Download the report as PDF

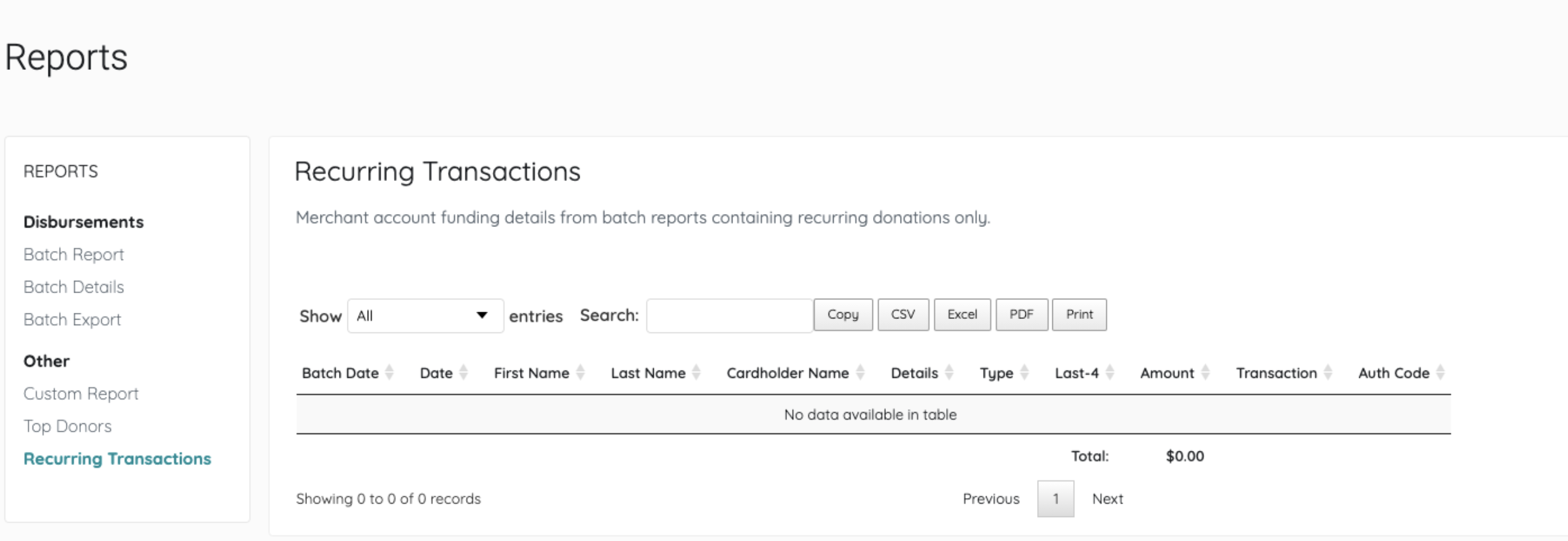tap(1021, 315)
